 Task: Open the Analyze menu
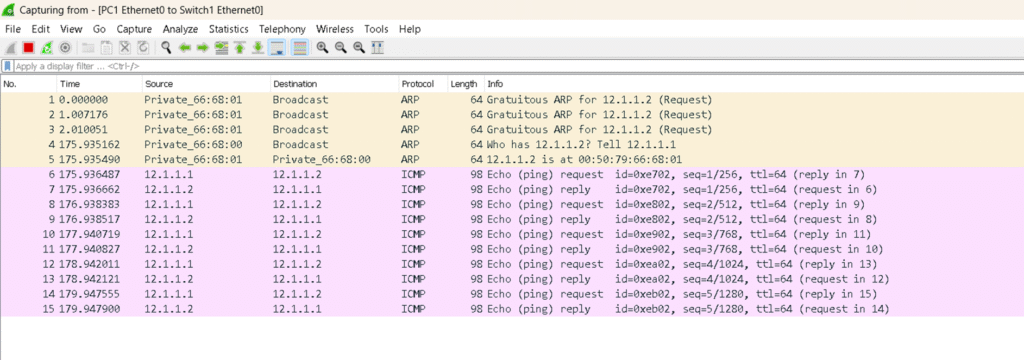coord(180,29)
